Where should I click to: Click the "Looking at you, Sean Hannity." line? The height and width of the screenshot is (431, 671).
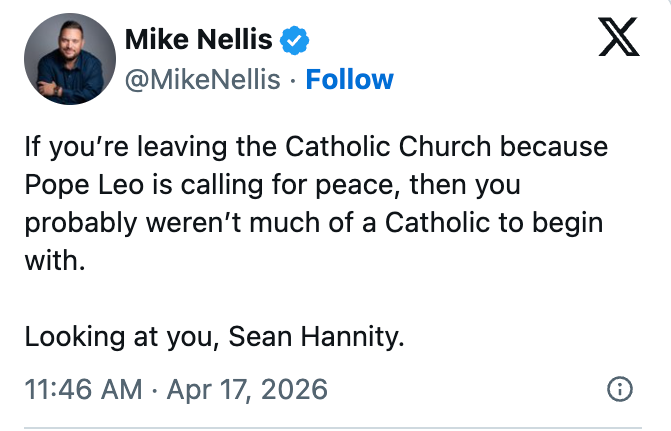tap(215, 336)
